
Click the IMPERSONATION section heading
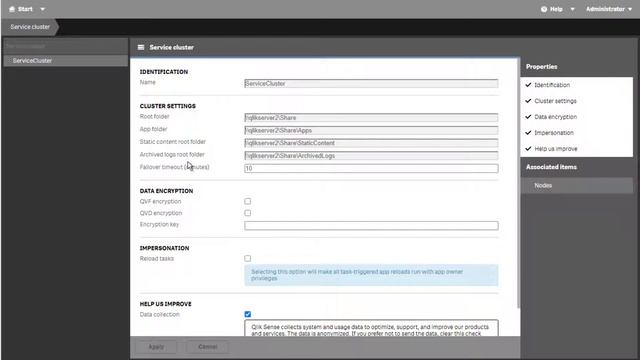(x=164, y=248)
